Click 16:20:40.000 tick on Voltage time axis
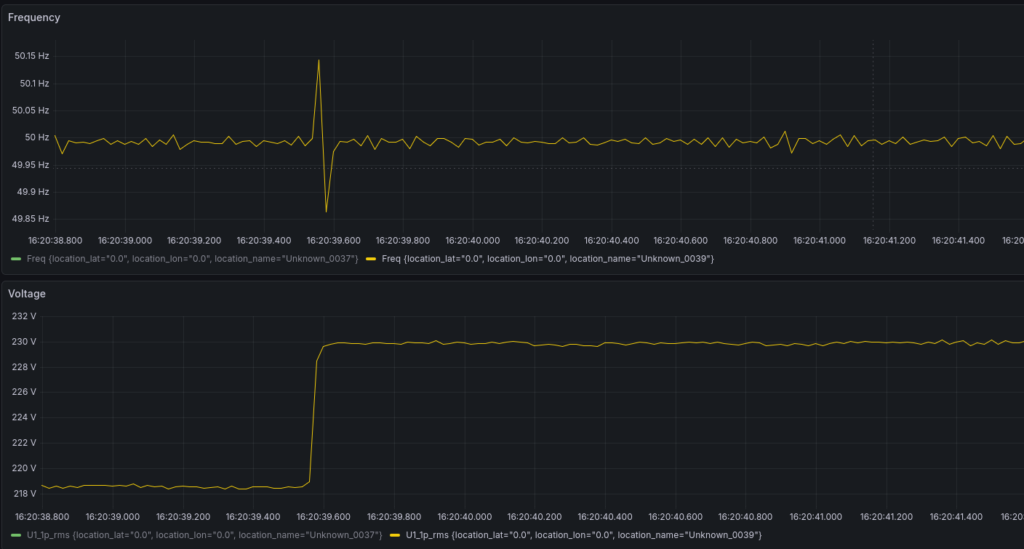This screenshot has height=549, width=1024. click(x=470, y=517)
